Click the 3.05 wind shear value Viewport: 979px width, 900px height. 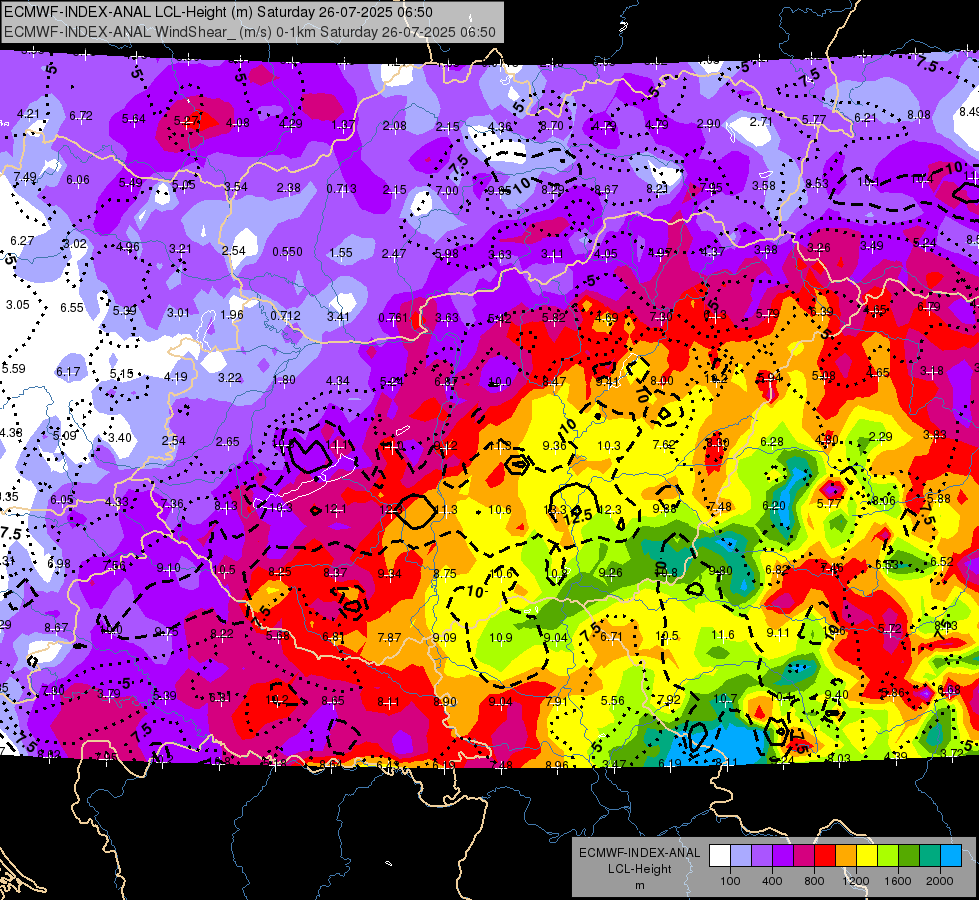[x=17, y=305]
